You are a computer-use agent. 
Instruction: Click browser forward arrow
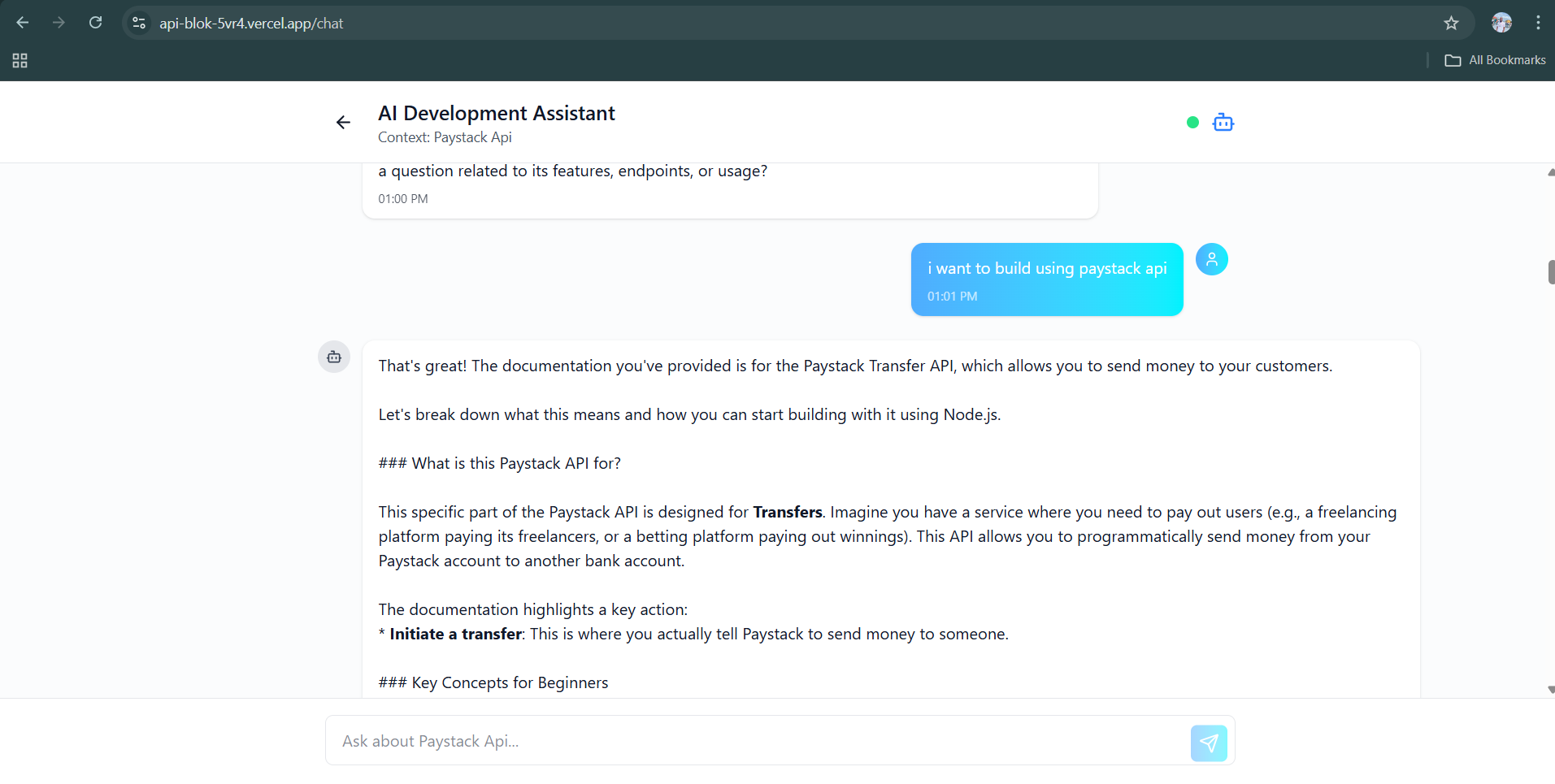(x=59, y=23)
